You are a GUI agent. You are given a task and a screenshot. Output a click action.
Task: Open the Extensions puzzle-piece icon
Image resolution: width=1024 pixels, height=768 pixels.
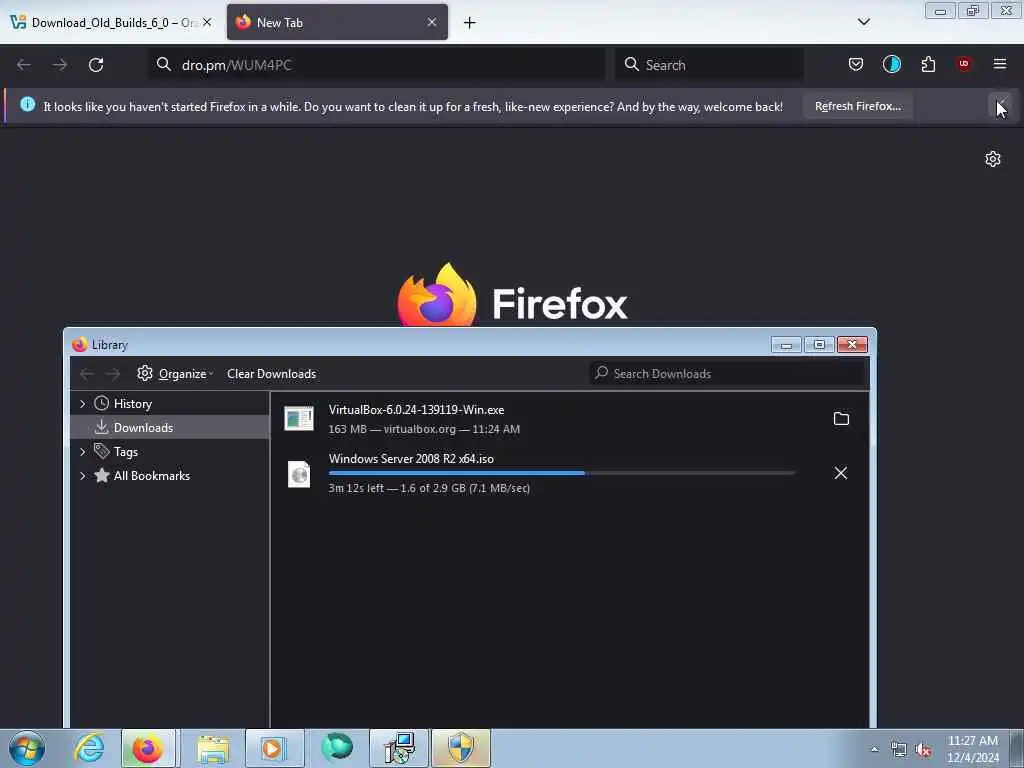[928, 64]
